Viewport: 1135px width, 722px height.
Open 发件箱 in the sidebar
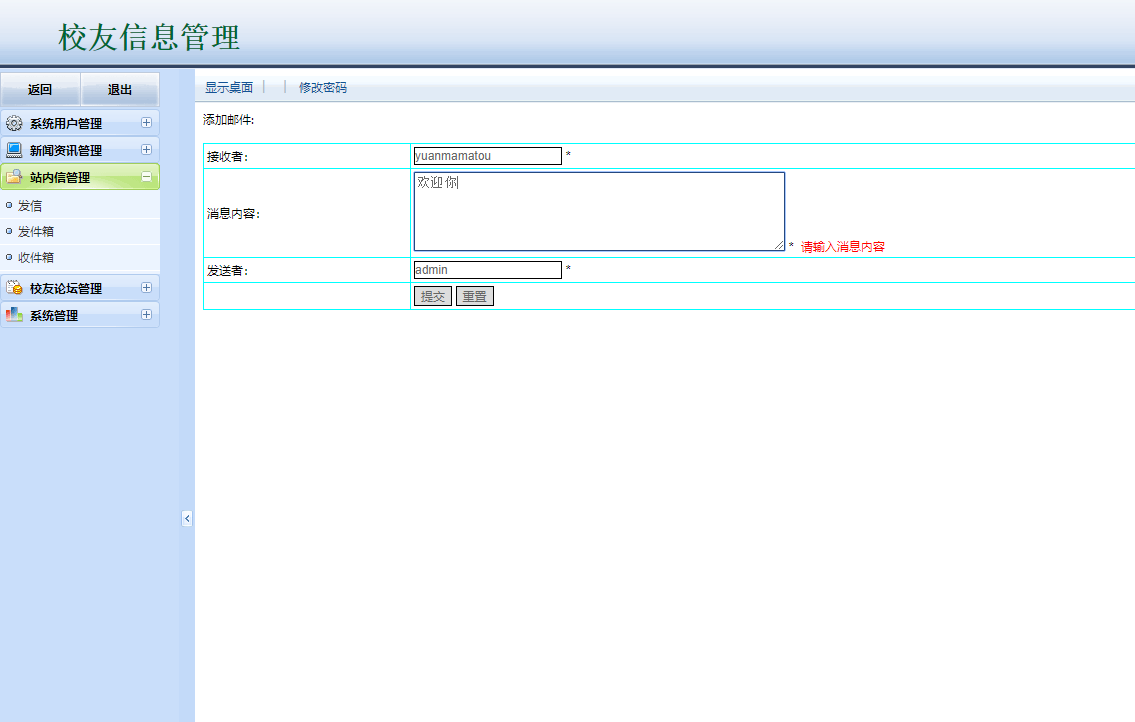pyautogui.click(x=35, y=232)
